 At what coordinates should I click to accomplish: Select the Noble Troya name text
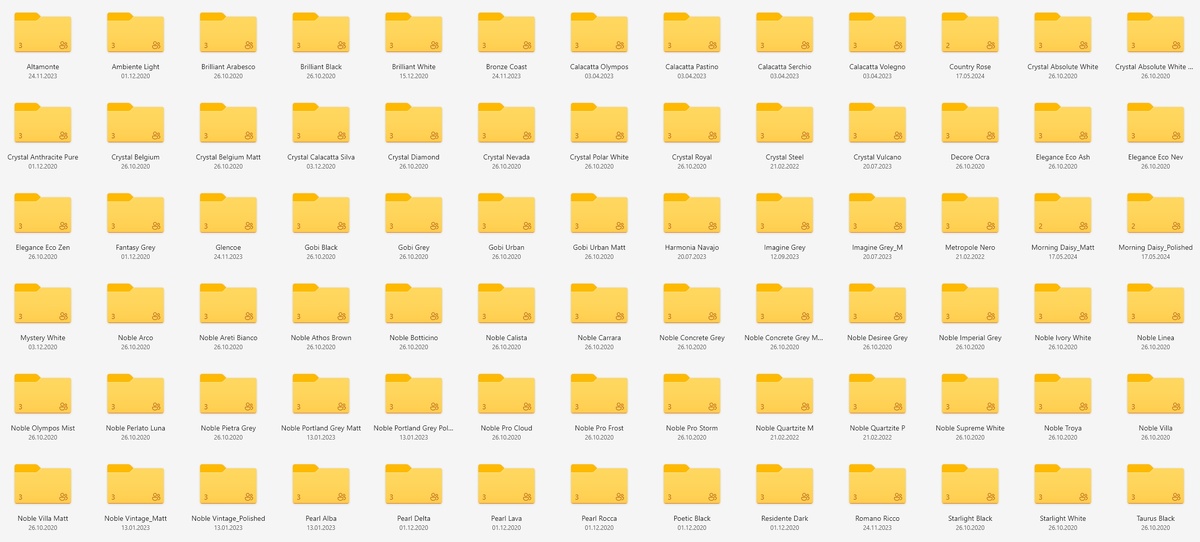(1063, 428)
